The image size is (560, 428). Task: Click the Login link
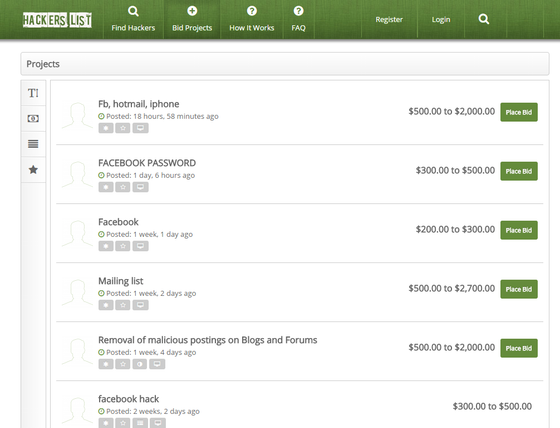(x=441, y=20)
